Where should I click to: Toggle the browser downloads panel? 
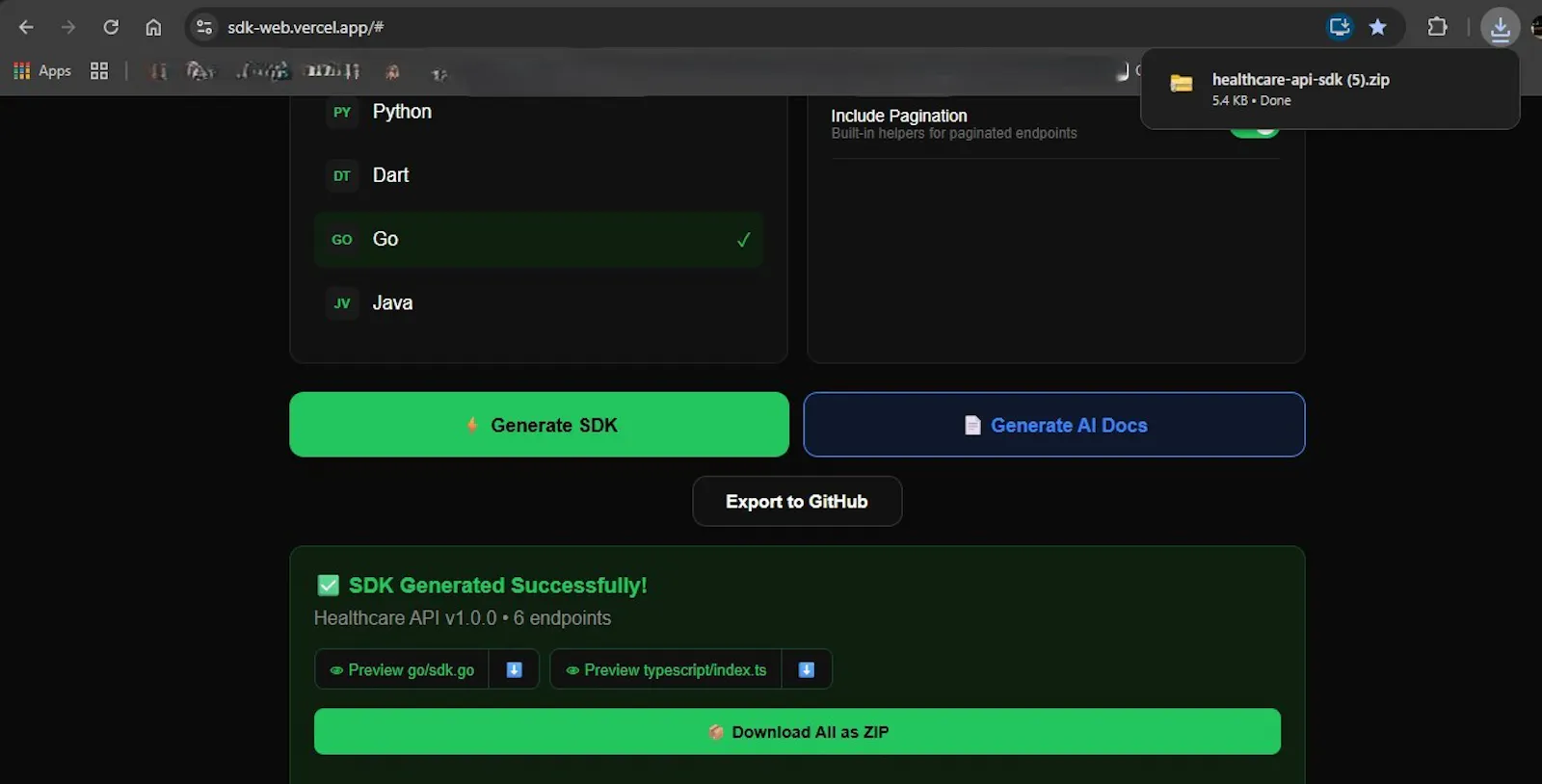[1501, 28]
